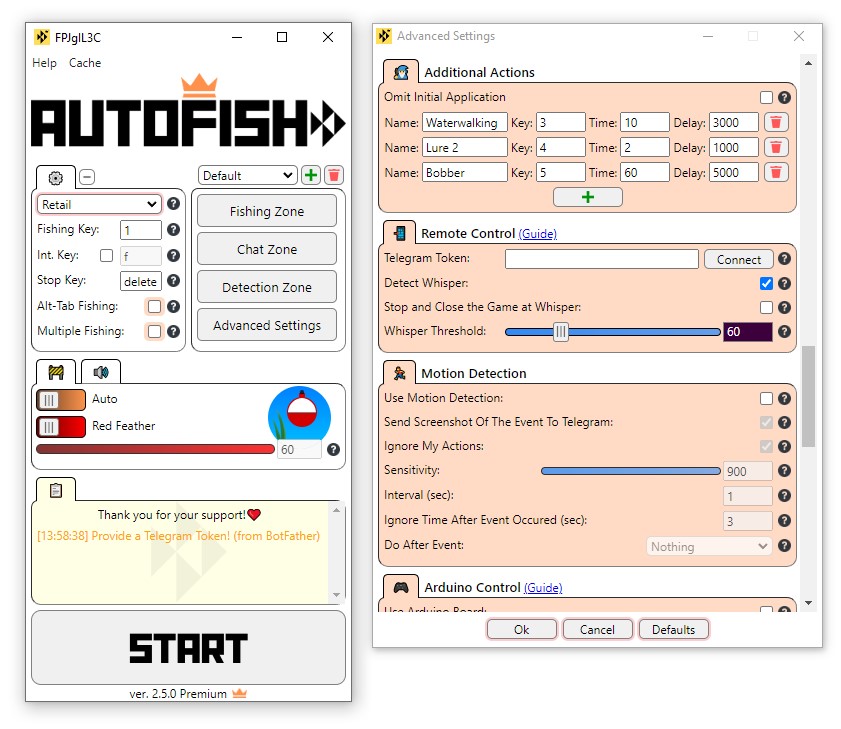Image resolution: width=841 pixels, height=729 pixels.
Task: Open the Fishing Zone button
Action: tap(267, 211)
